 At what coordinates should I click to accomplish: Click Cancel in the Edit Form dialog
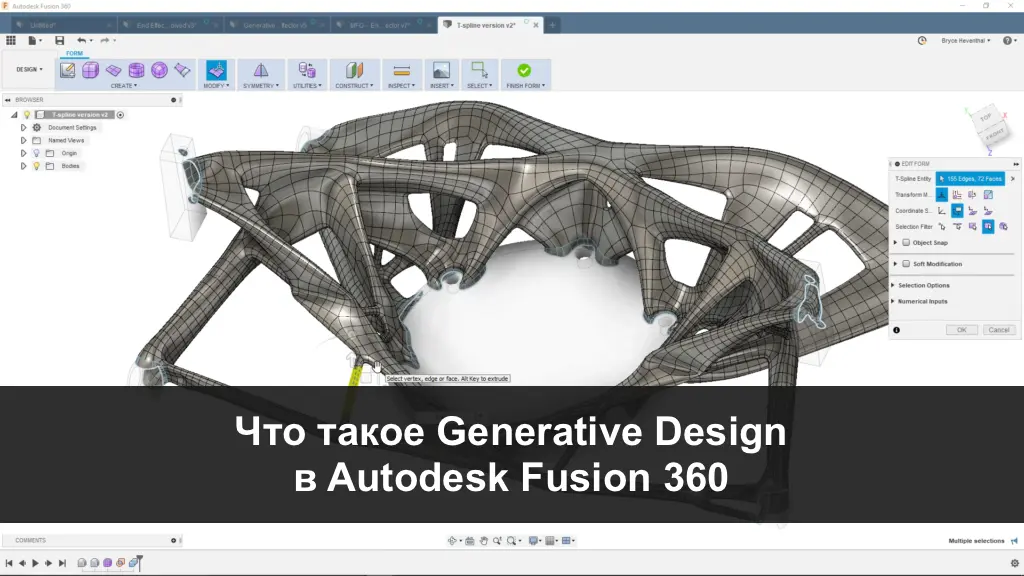click(998, 330)
